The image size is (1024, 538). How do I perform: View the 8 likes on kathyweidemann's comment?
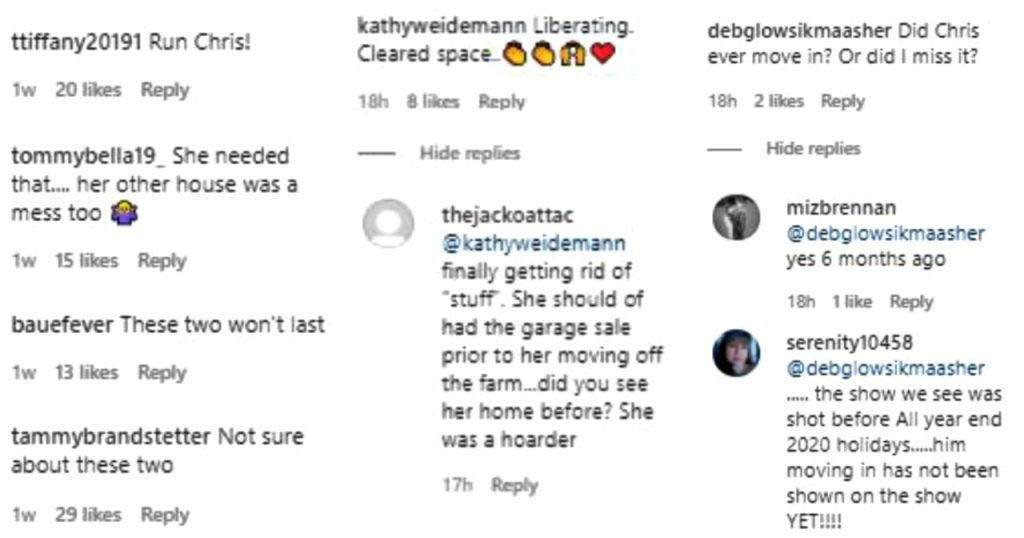[x=432, y=101]
